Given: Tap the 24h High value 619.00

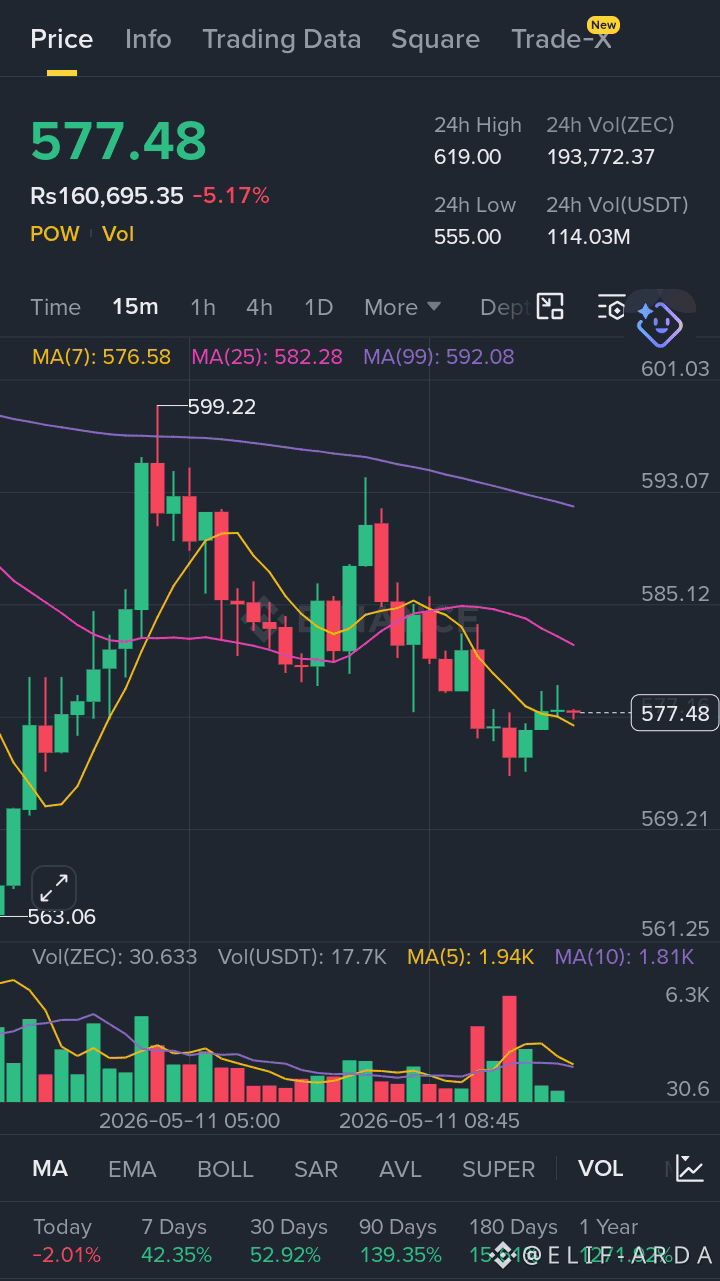Looking at the screenshot, I should coord(468,157).
